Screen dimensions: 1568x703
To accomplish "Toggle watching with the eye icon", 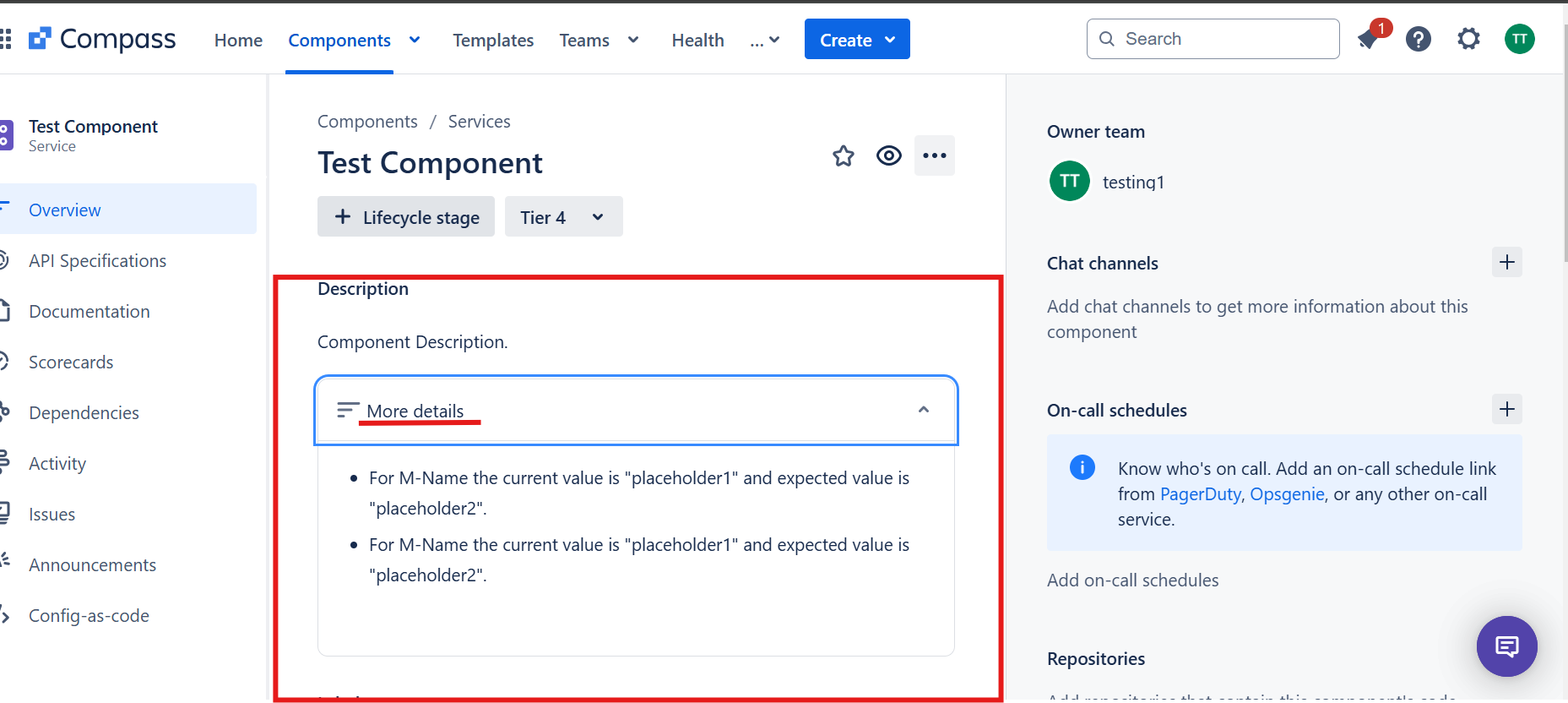I will click(889, 155).
